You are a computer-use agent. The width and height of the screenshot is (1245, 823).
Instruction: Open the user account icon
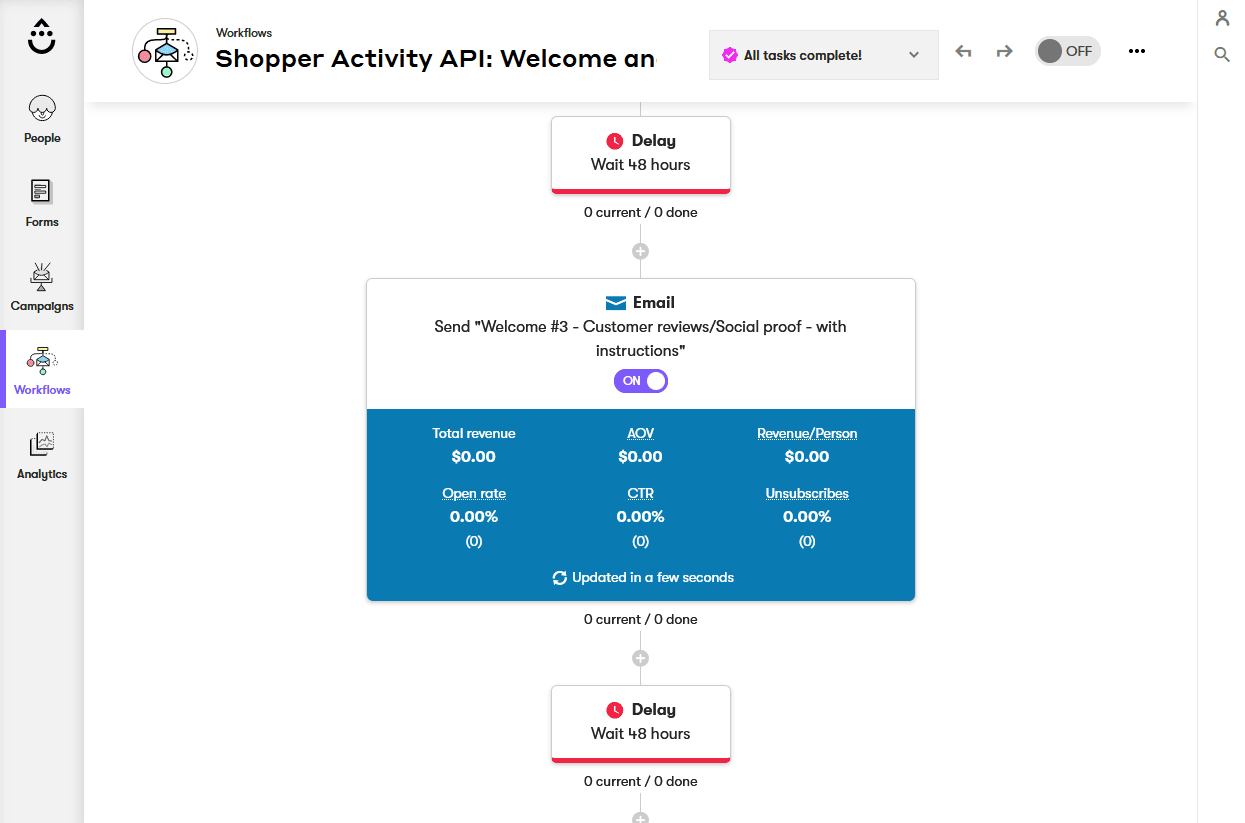click(x=1222, y=18)
